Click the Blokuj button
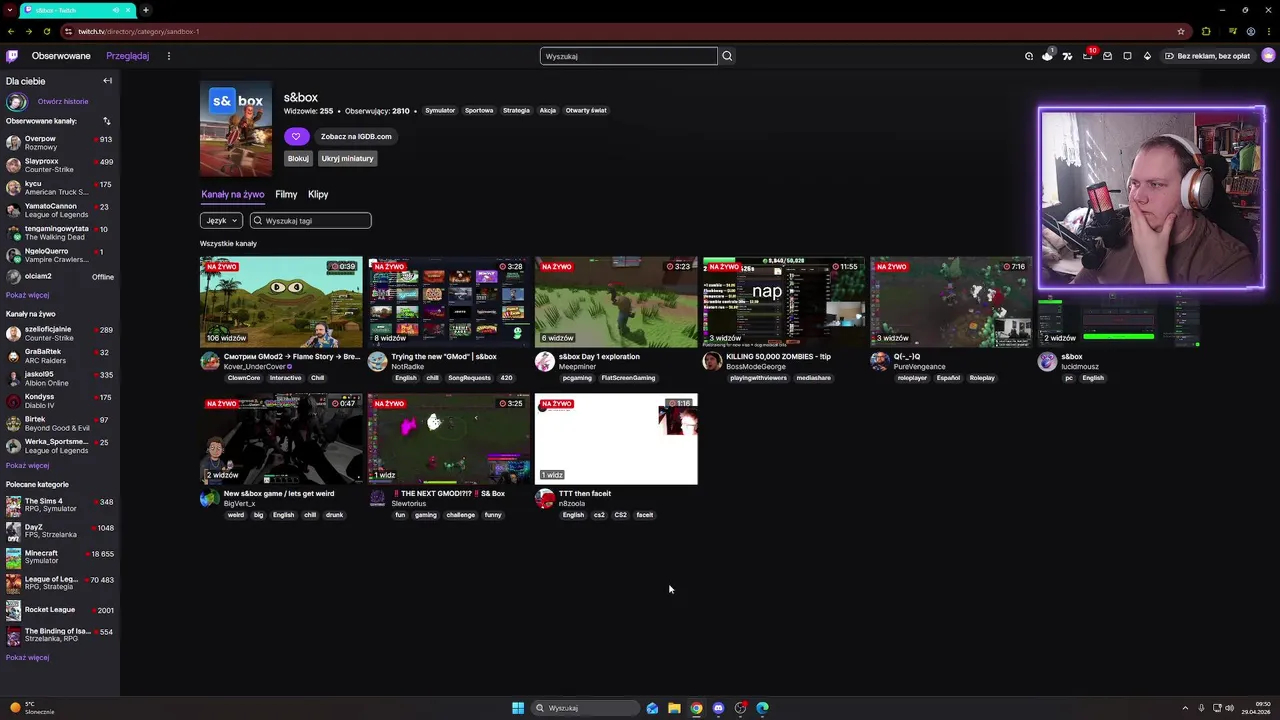This screenshot has height=720, width=1280. tap(298, 158)
